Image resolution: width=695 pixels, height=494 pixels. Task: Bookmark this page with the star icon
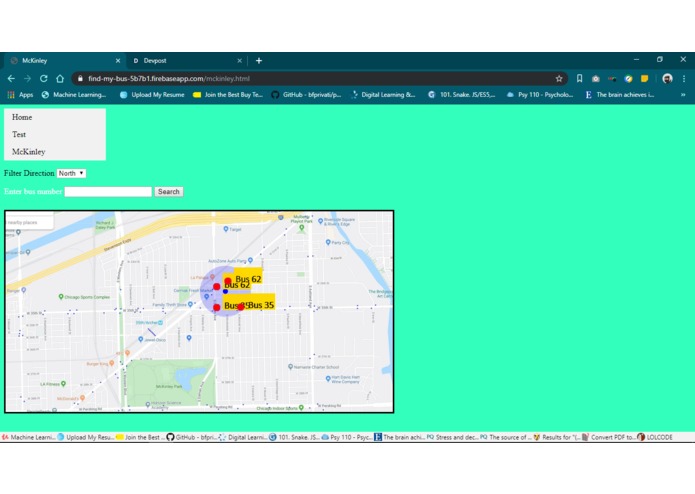pos(559,79)
